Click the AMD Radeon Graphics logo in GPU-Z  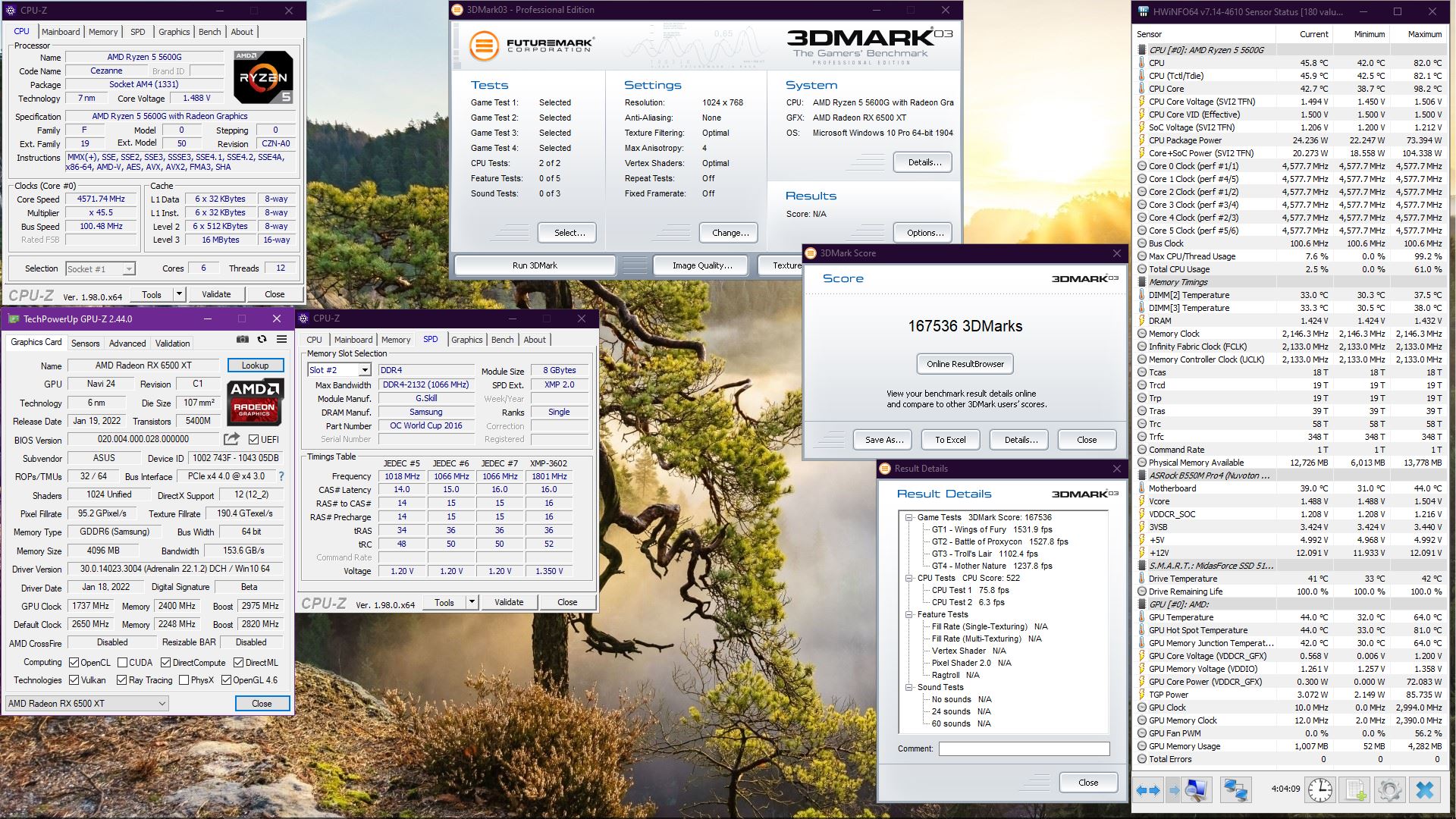256,401
